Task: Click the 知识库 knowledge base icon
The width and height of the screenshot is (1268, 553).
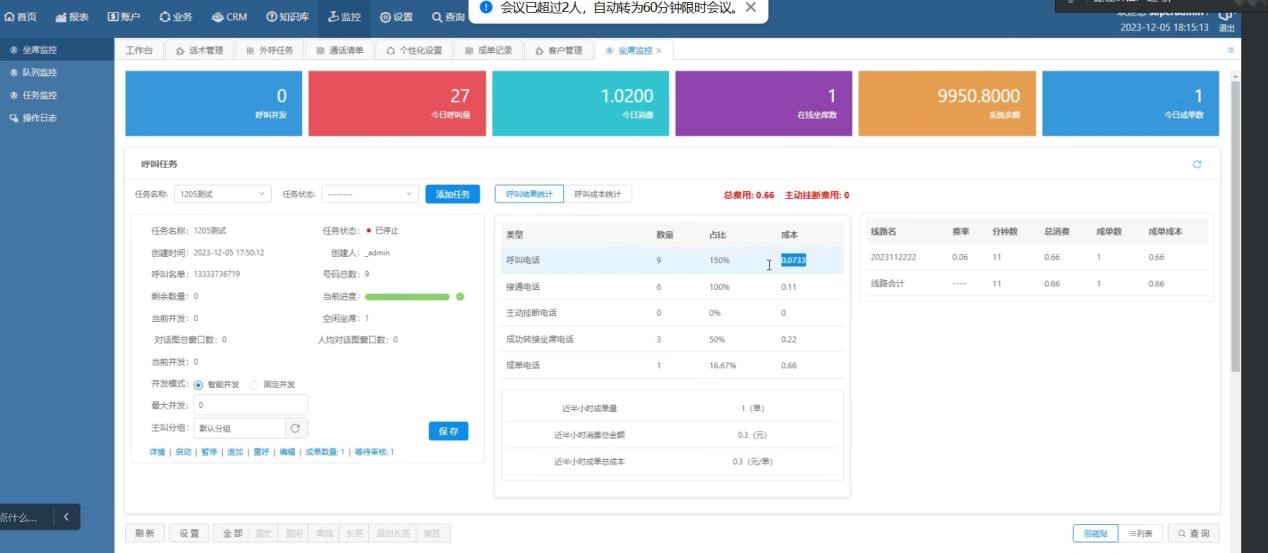Action: (x=271, y=17)
